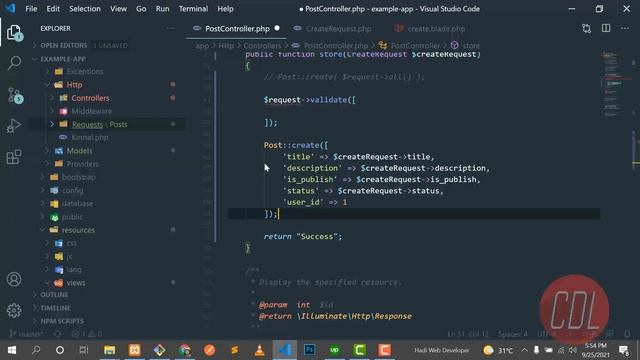The width and height of the screenshot is (640, 360).
Task: Open the notifications bell in status bar
Action: [x=627, y=334]
